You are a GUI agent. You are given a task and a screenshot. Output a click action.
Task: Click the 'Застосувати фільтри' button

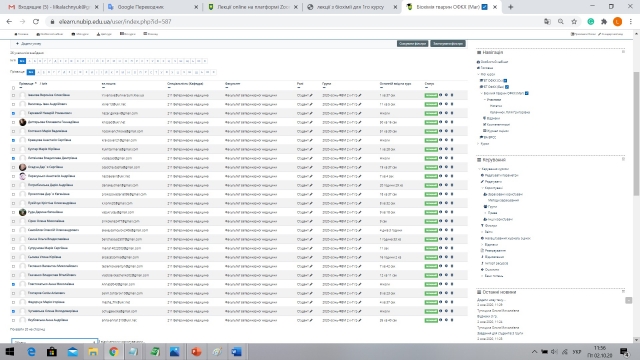[448, 44]
